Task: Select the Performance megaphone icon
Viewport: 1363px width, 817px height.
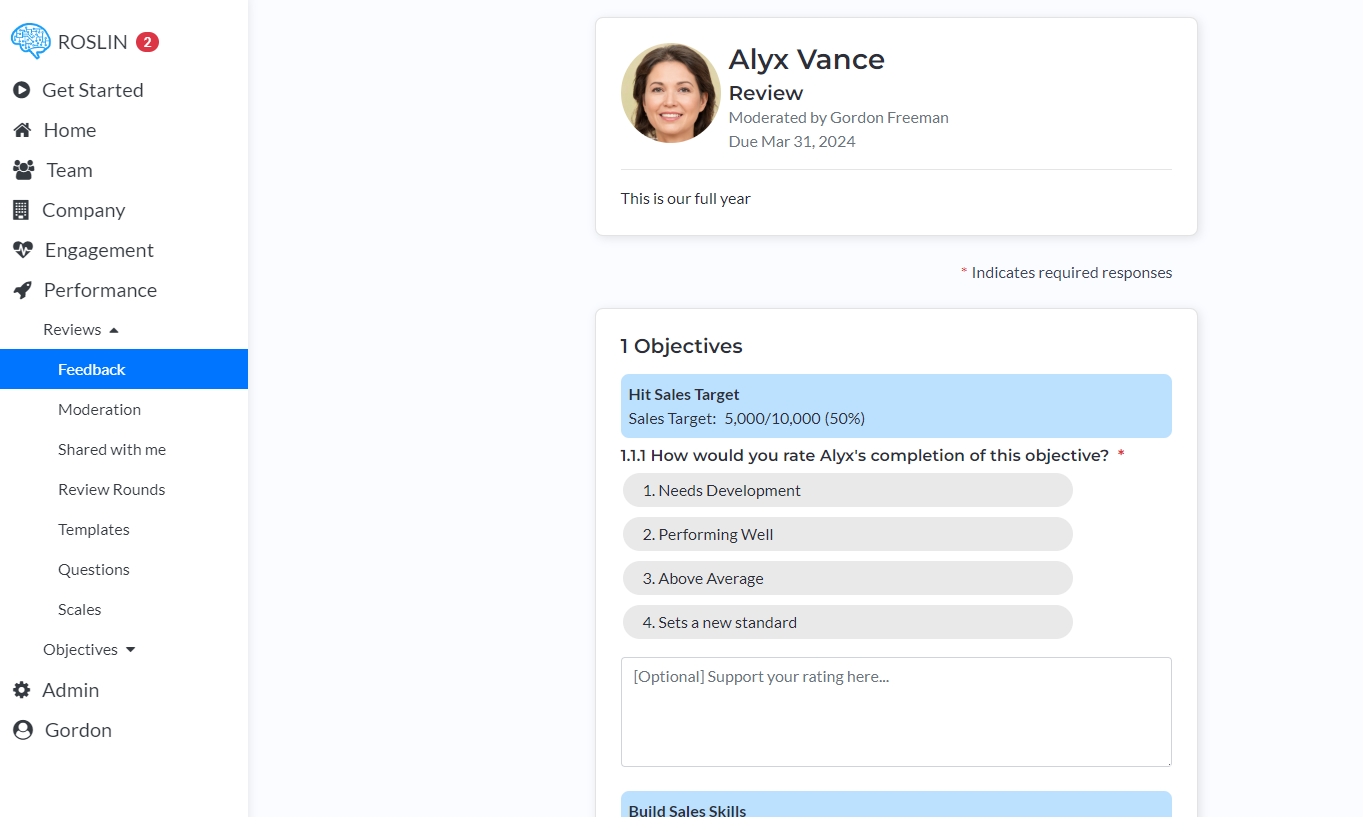Action: pyautogui.click(x=21, y=290)
